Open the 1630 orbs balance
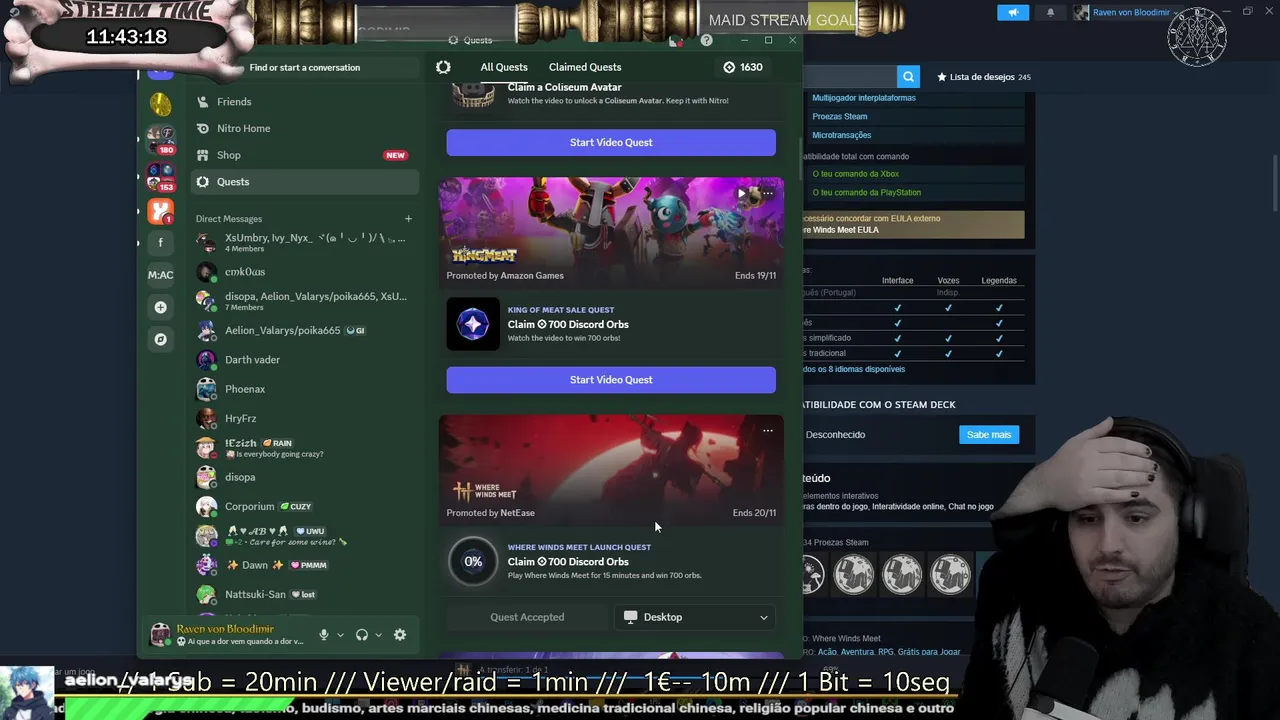 coord(743,67)
